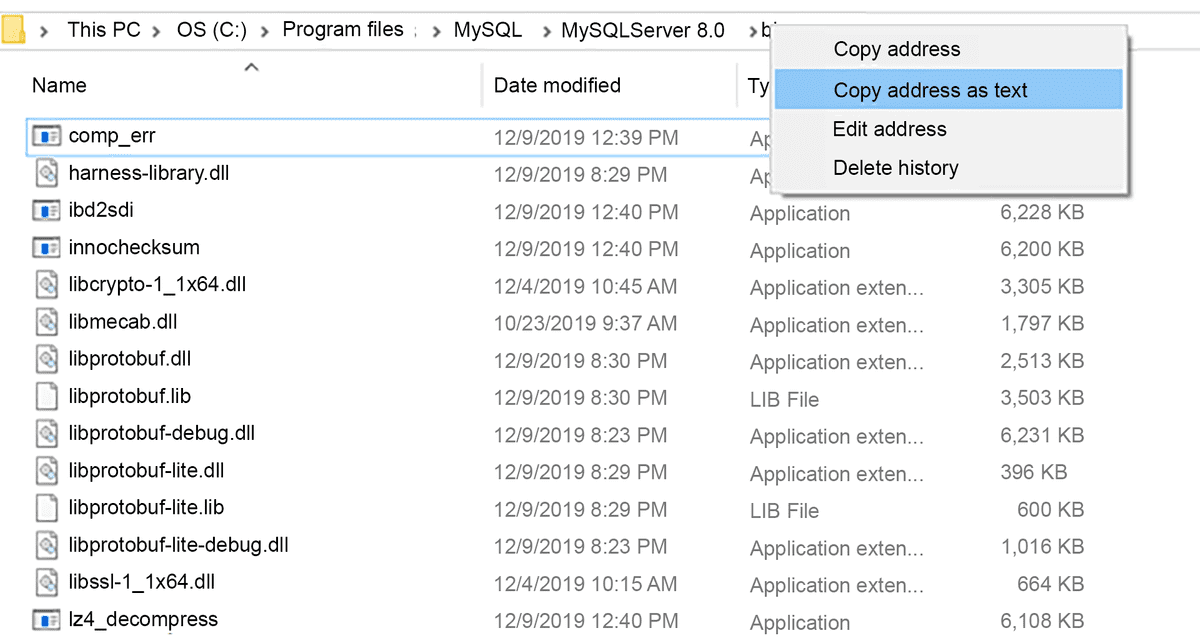Image resolution: width=1200 pixels, height=639 pixels.
Task: Select file name libcrypto-1_1x64.dll
Action: (157, 284)
